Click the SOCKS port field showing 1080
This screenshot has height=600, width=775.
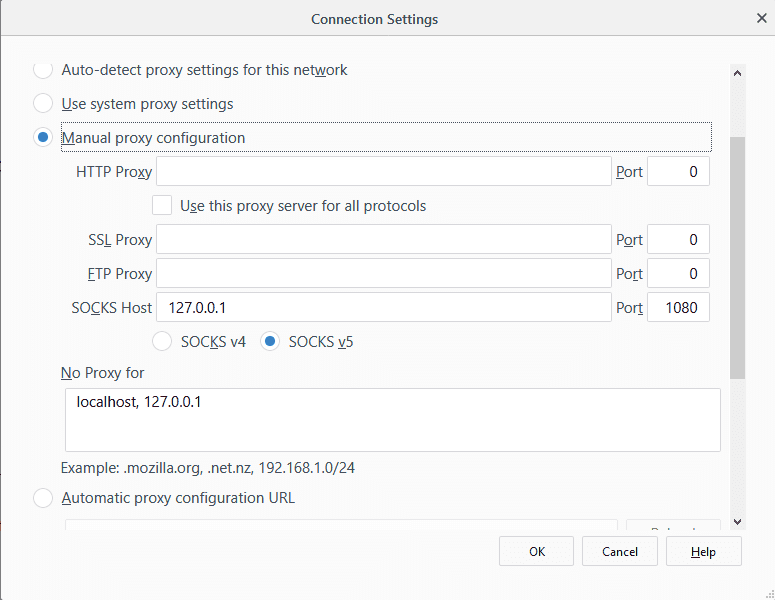678,308
